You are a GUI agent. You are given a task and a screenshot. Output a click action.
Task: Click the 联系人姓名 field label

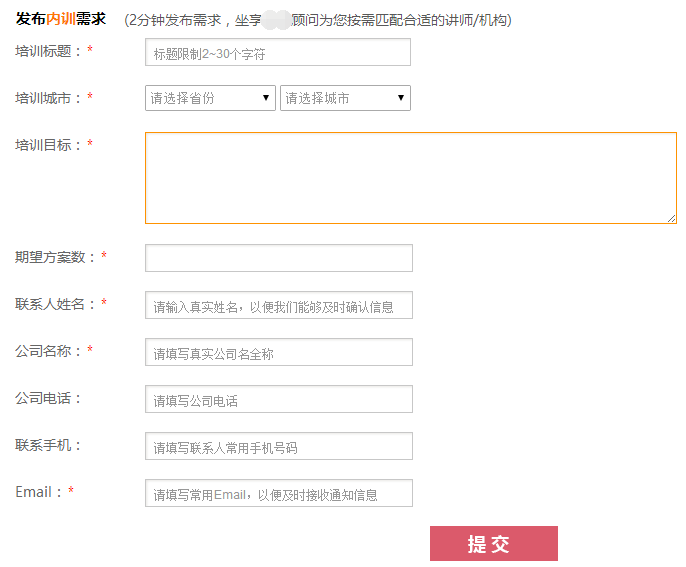pyautogui.click(x=55, y=304)
